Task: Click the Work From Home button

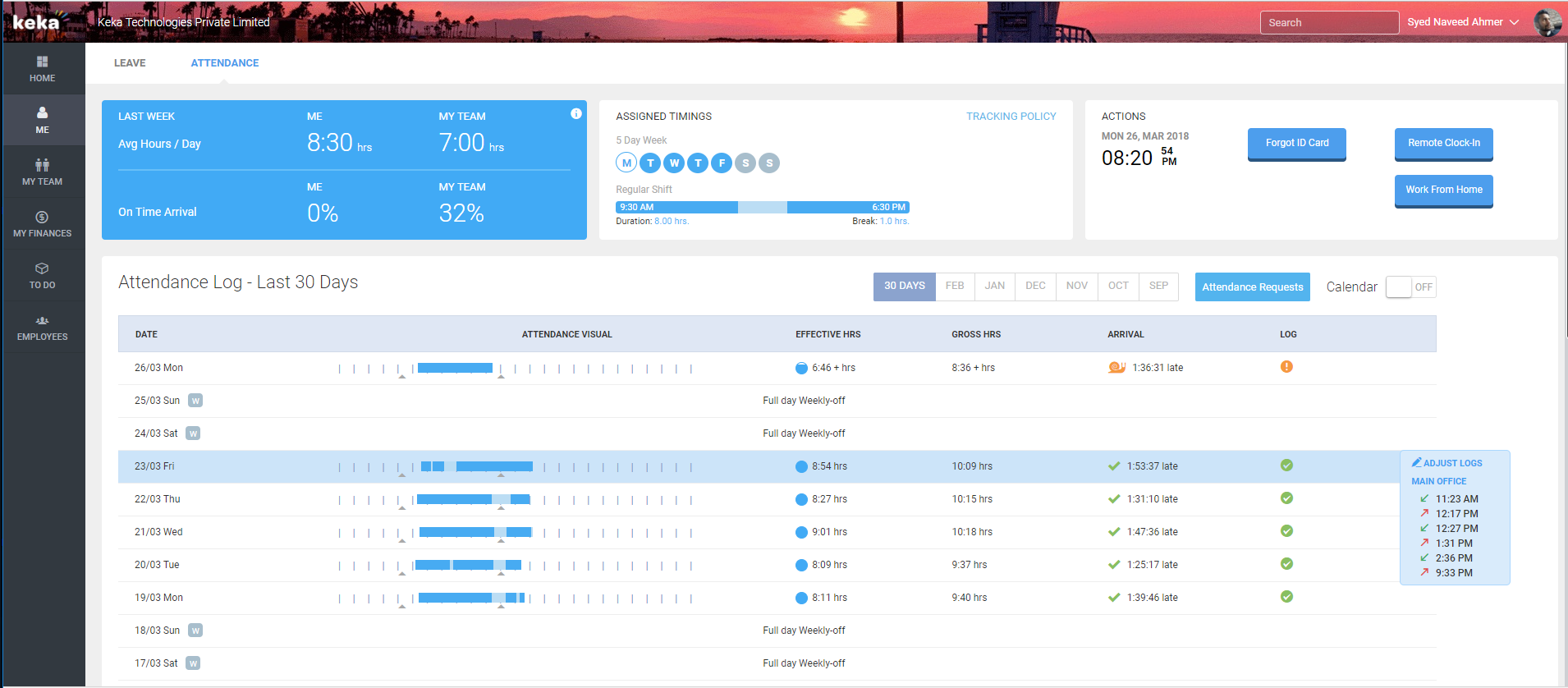Action: [1444, 190]
